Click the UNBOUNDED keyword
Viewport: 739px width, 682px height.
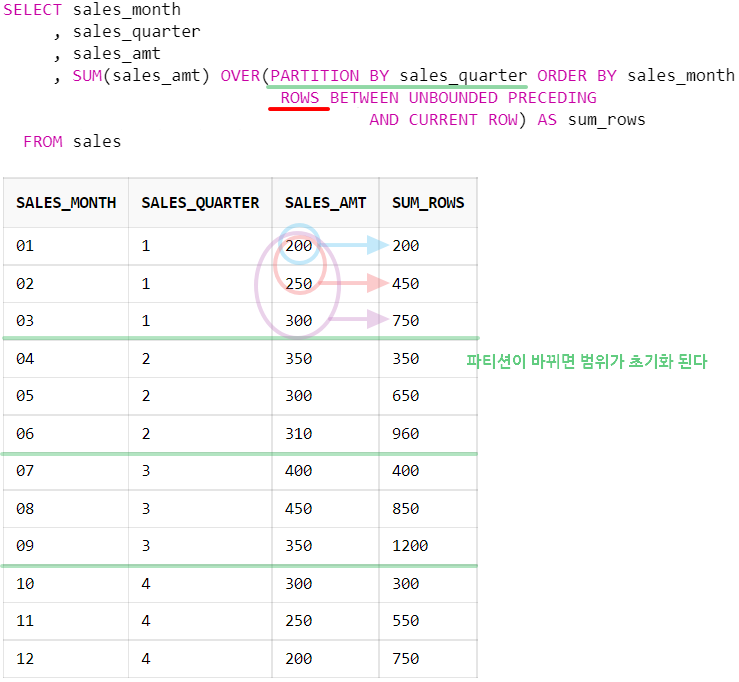pos(453,98)
